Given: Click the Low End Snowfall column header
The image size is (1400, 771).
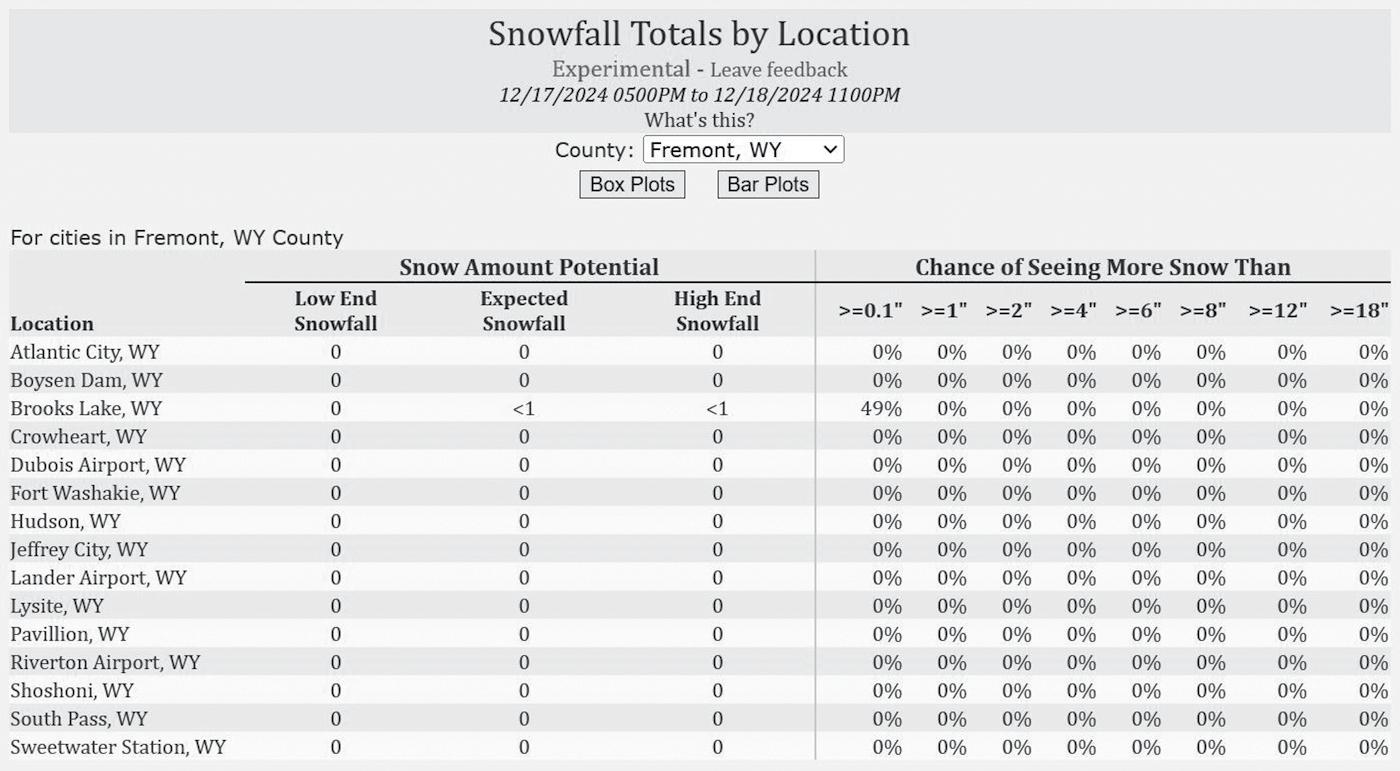Looking at the screenshot, I should (336, 311).
